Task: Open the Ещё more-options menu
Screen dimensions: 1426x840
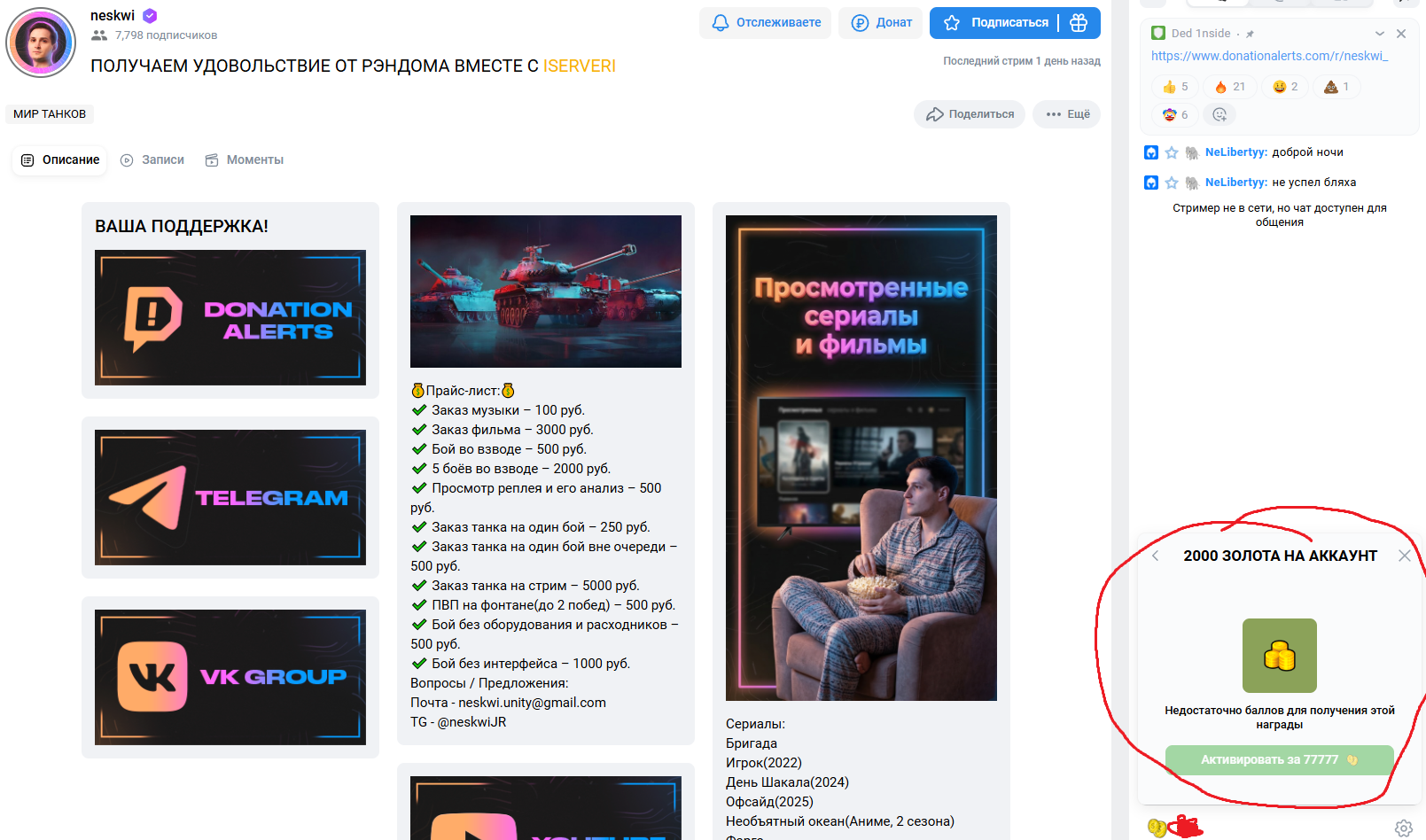Action: (1067, 114)
